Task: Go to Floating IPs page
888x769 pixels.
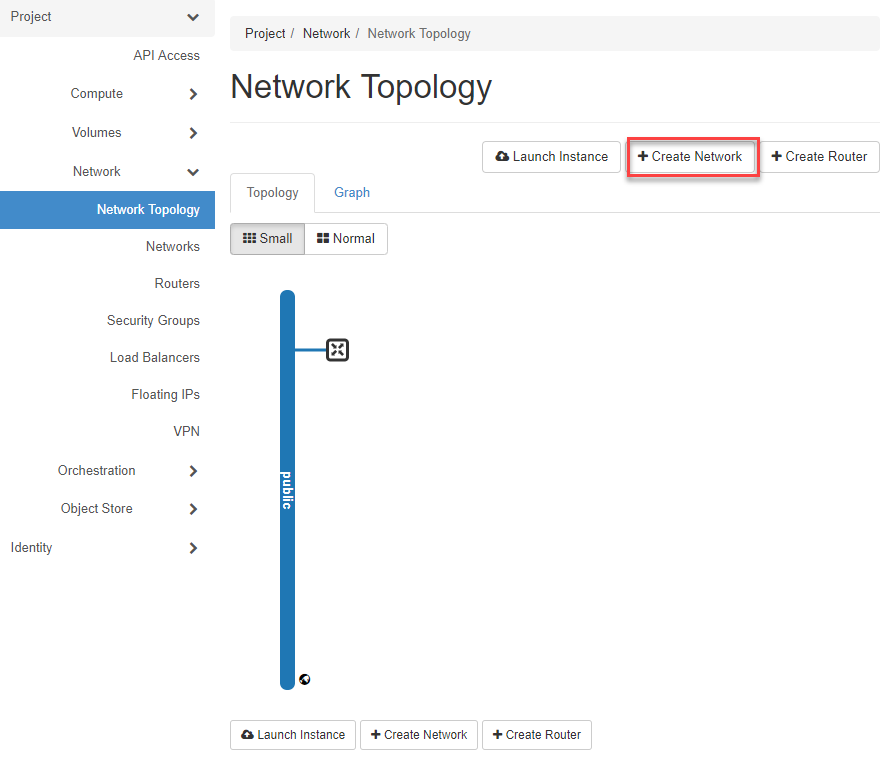Action: 165,395
